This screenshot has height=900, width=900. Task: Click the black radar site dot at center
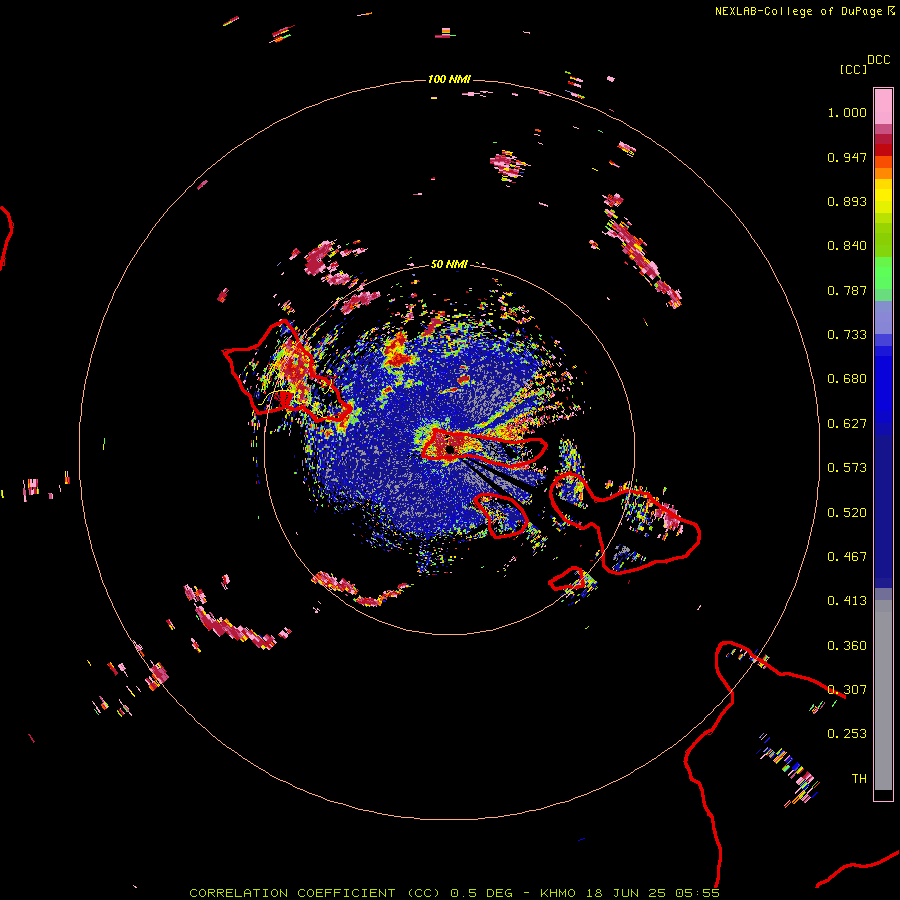tap(450, 449)
